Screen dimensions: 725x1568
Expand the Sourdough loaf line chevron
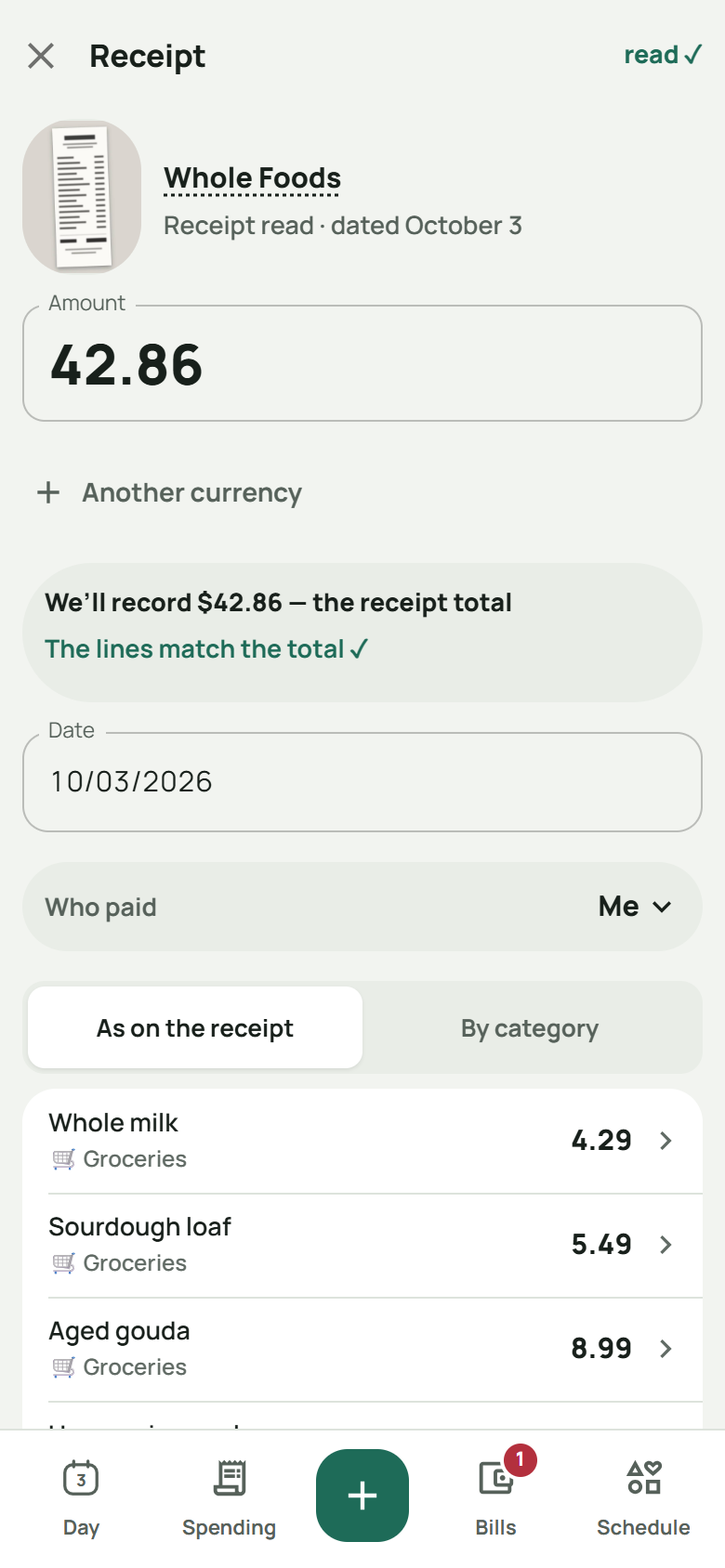(666, 1245)
